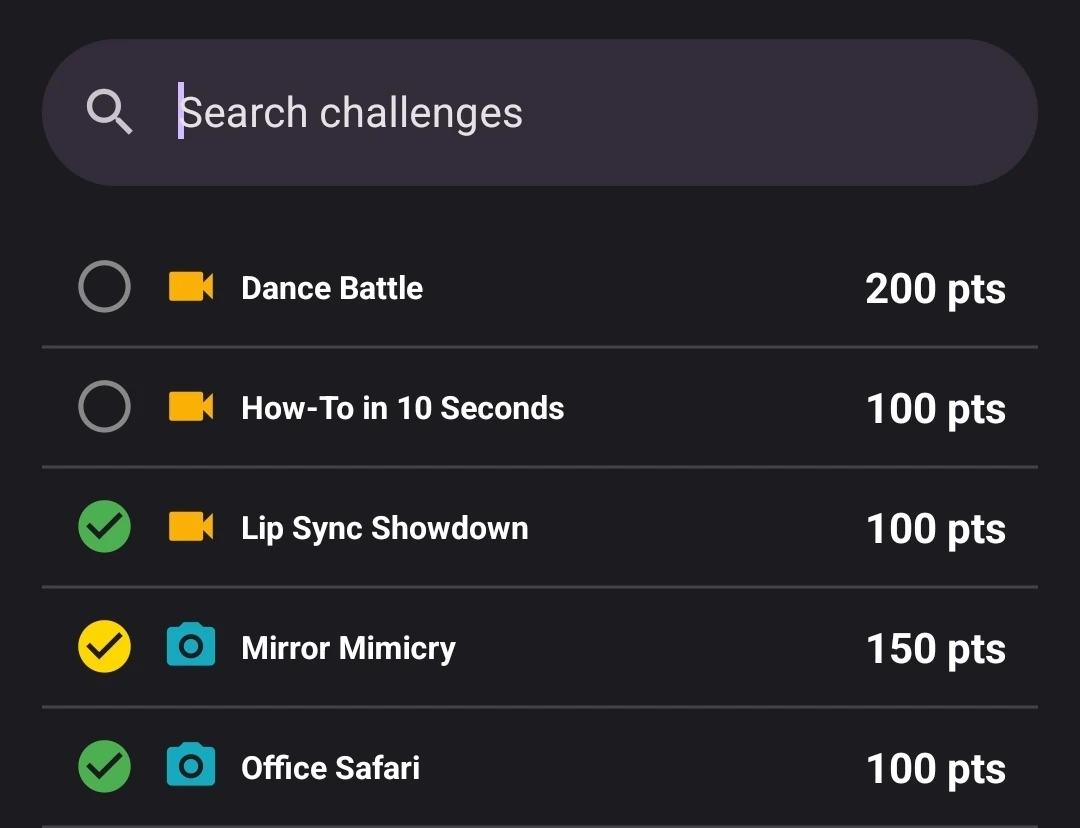This screenshot has height=828, width=1080.
Task: Uncheck the Lip Sync Showdown green checkmark
Action: point(104,528)
